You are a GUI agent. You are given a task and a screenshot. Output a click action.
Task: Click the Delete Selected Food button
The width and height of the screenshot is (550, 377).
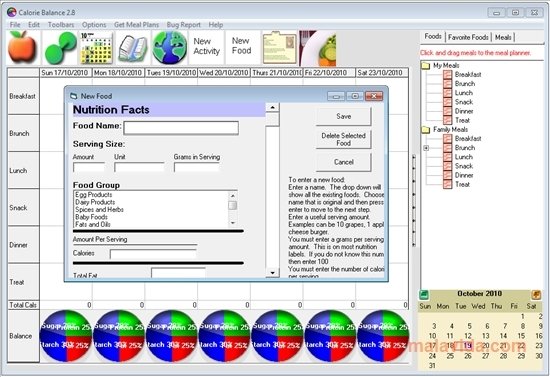click(343, 140)
